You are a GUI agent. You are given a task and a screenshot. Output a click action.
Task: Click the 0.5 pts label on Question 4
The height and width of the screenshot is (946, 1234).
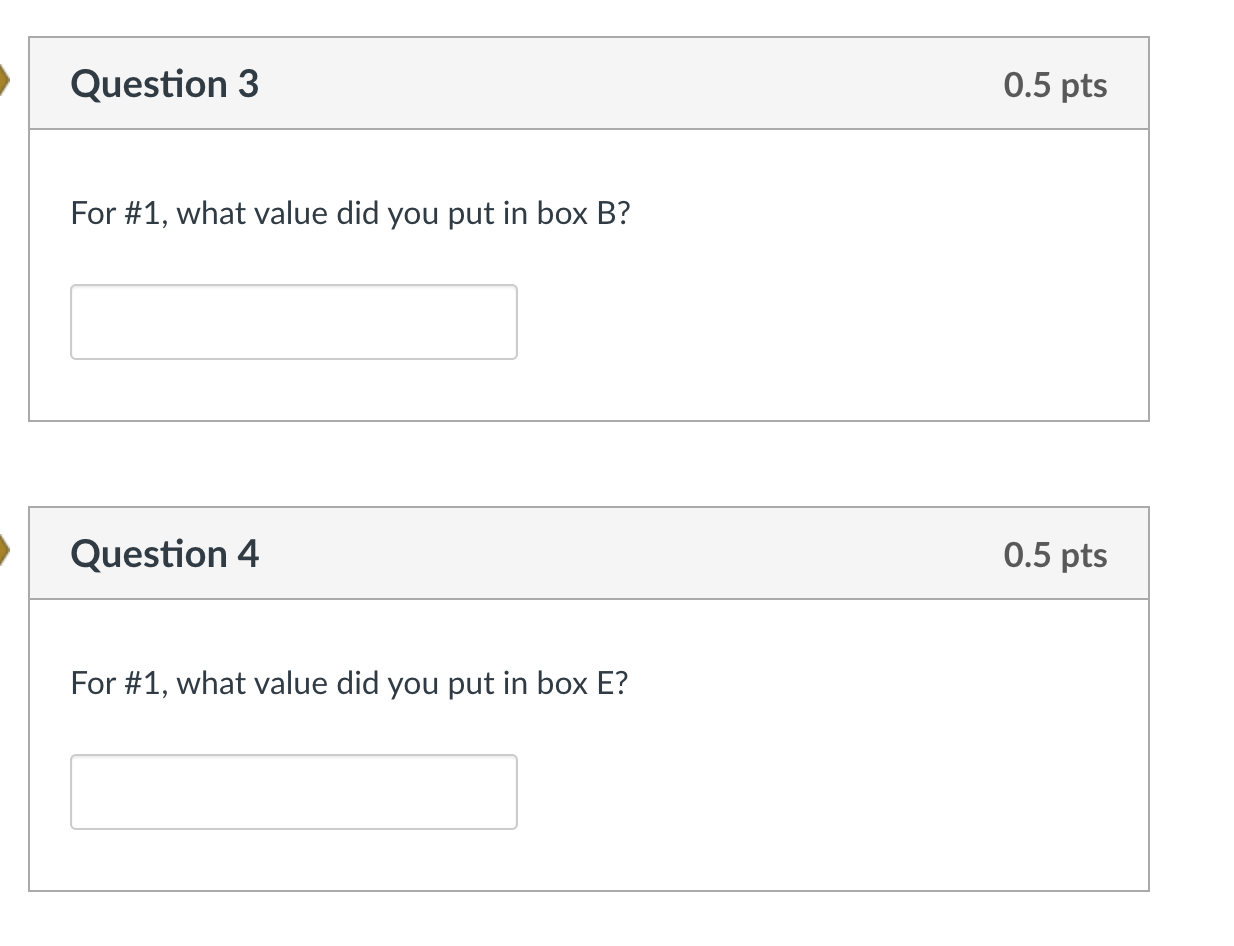coord(1057,555)
